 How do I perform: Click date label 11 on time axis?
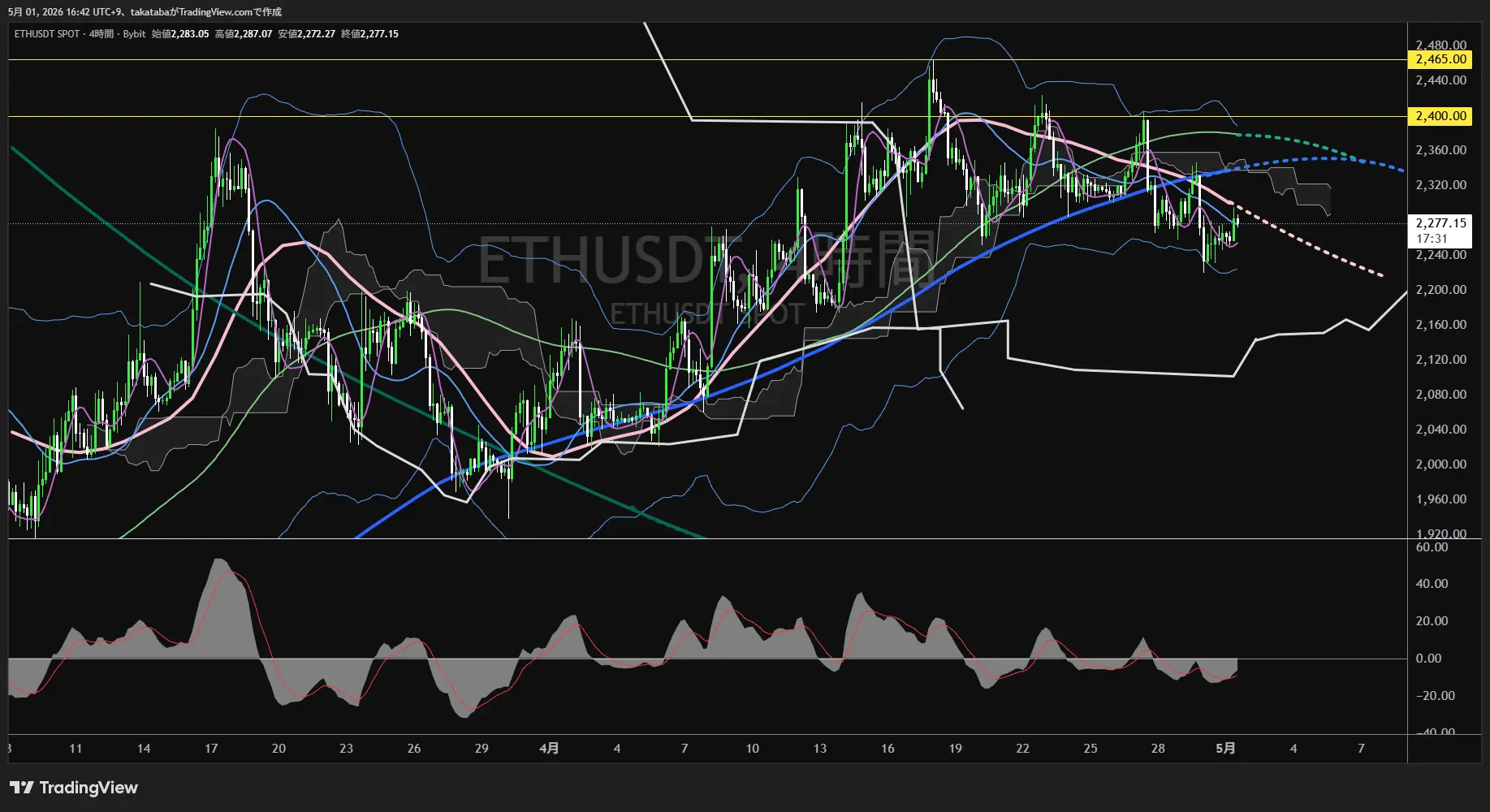point(76,749)
